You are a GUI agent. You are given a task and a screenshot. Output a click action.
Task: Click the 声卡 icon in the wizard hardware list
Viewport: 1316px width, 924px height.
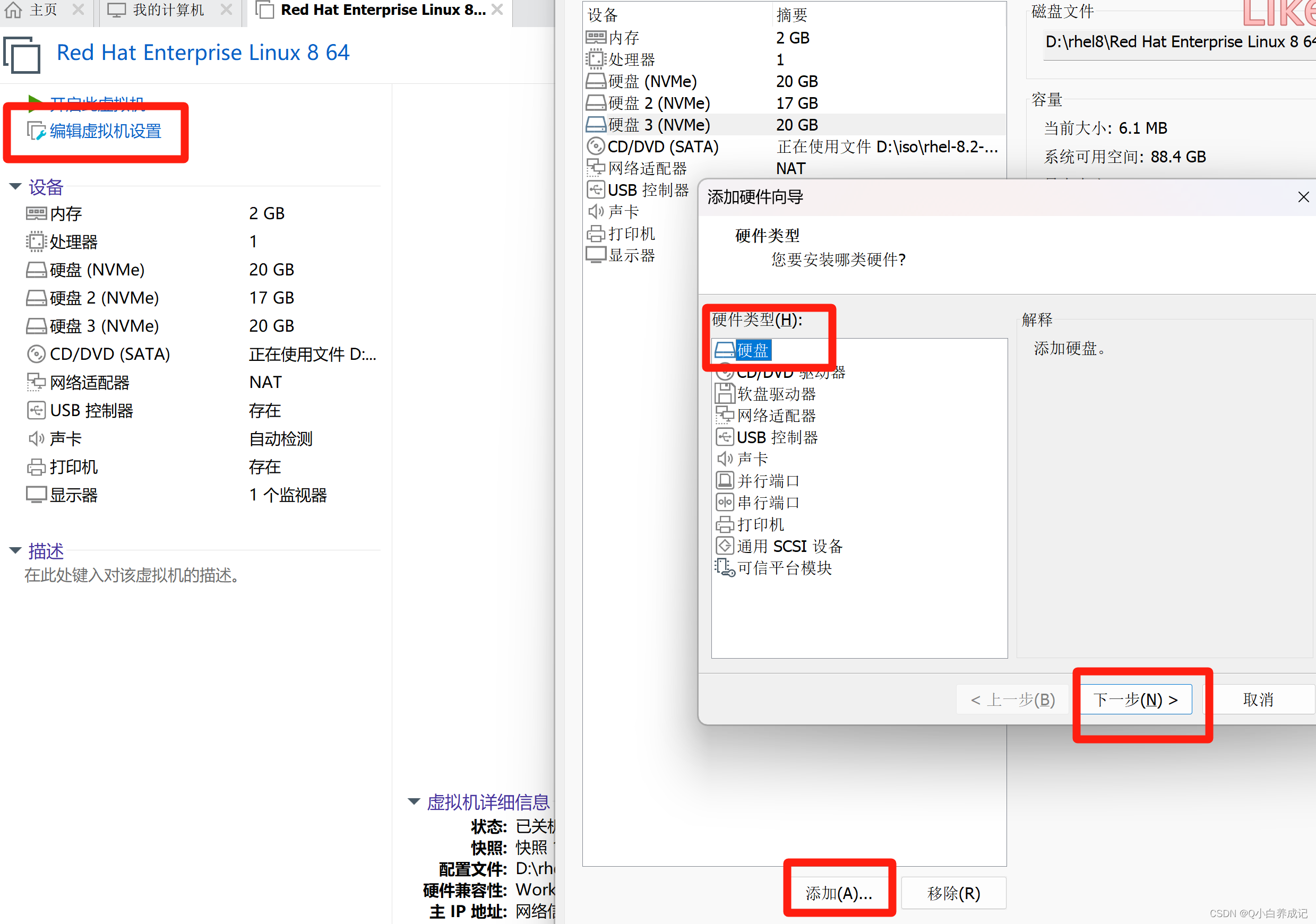725,459
